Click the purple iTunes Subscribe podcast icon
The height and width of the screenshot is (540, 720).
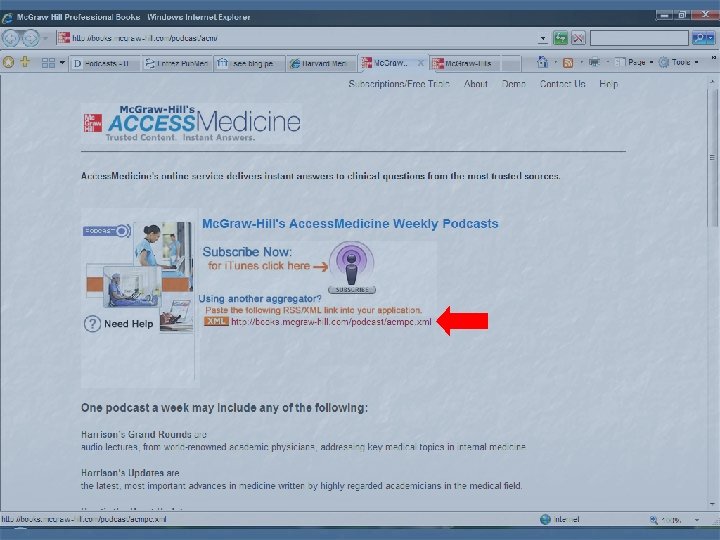point(352,268)
